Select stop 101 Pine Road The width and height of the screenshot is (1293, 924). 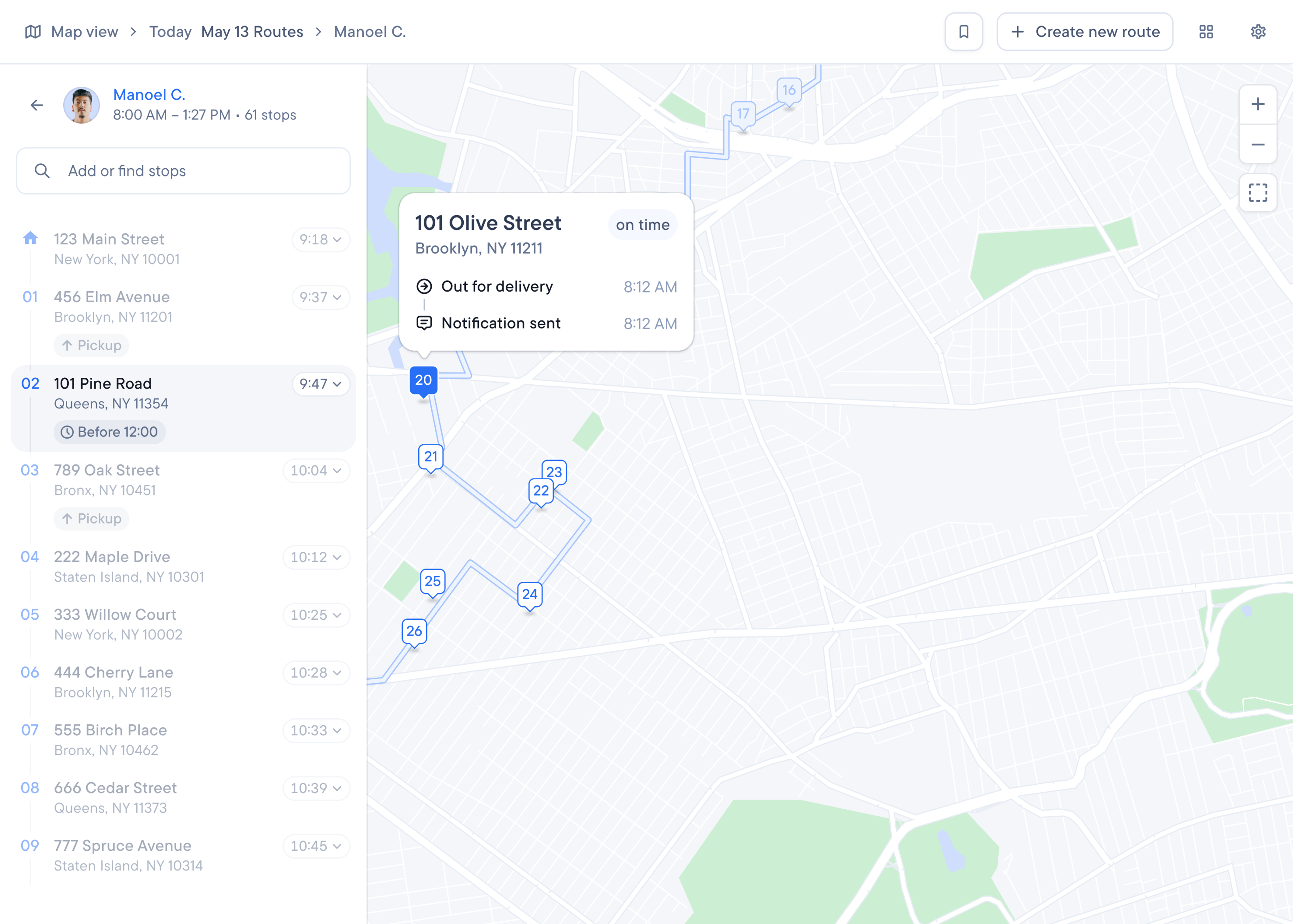point(183,408)
